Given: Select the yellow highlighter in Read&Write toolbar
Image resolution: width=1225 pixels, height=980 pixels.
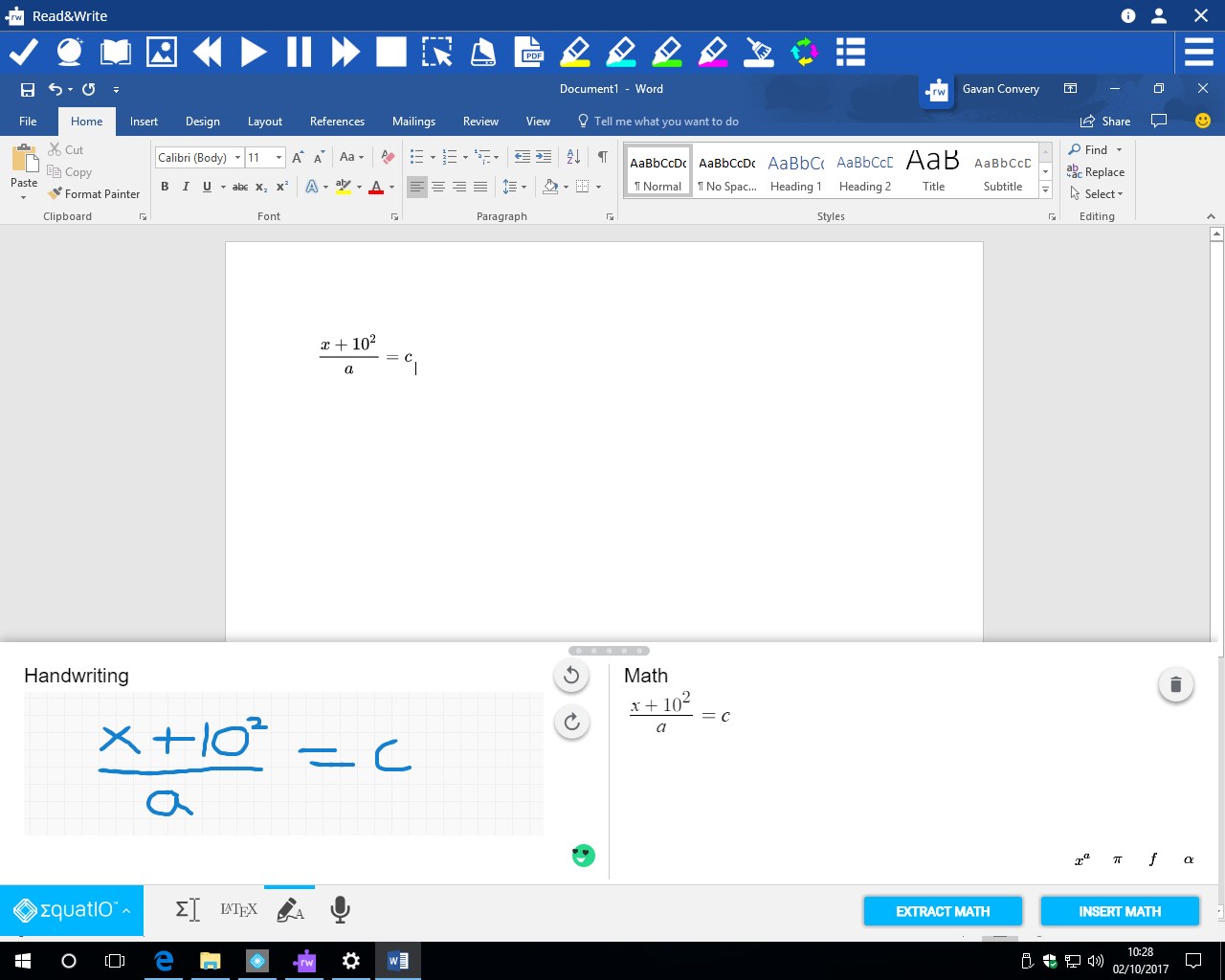Looking at the screenshot, I should pyautogui.click(x=575, y=52).
